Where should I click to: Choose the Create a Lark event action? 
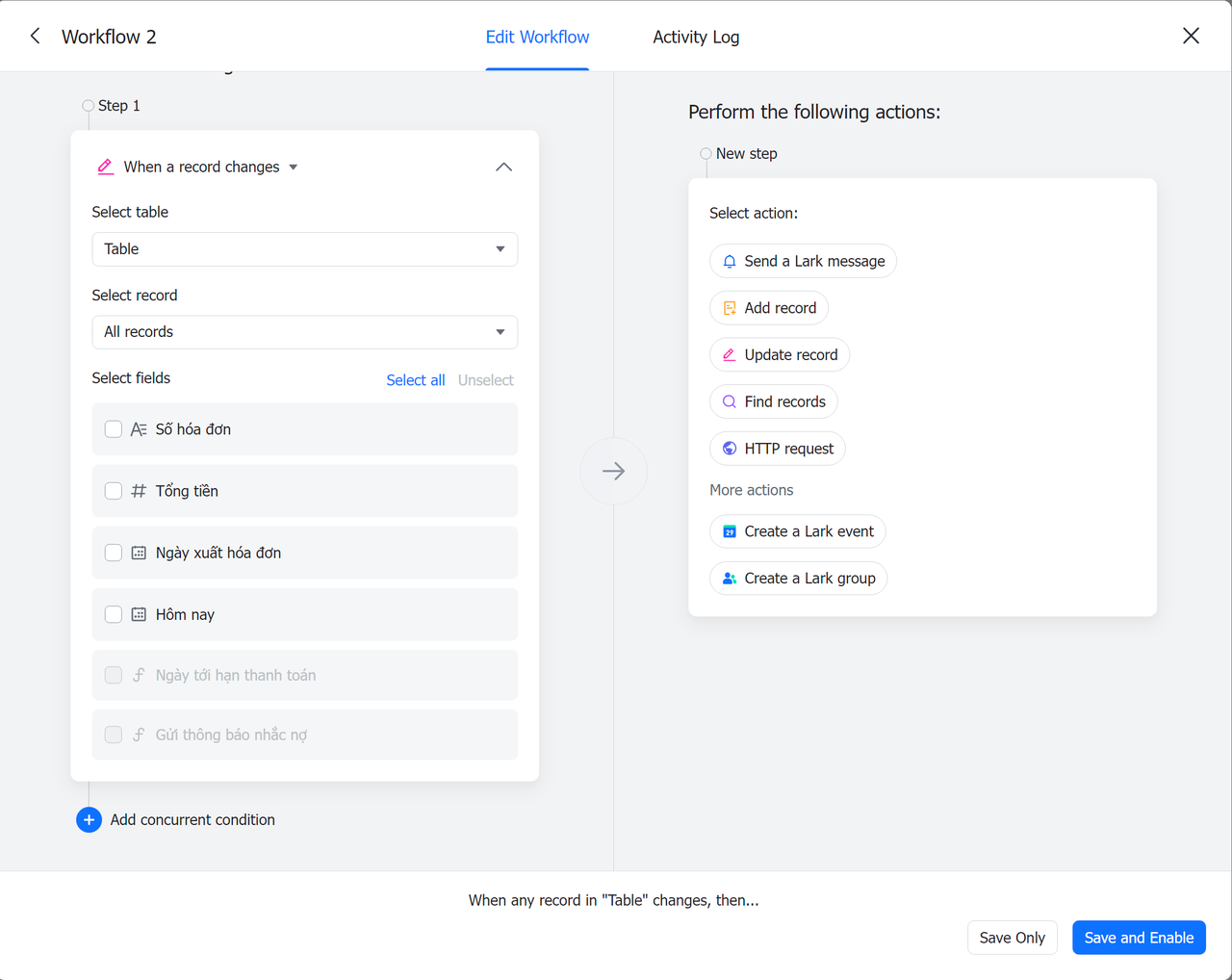click(x=798, y=531)
